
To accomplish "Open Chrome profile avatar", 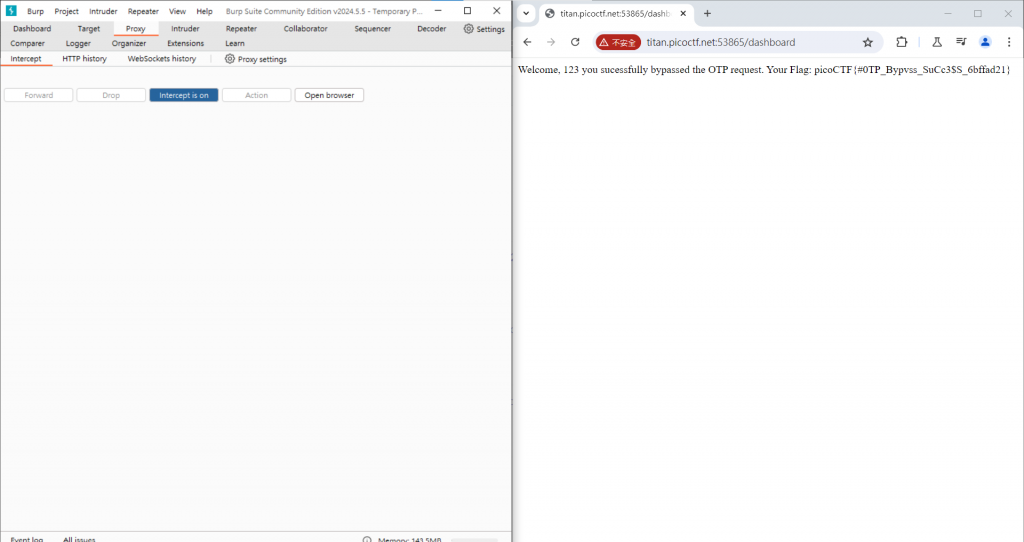I will point(985,42).
